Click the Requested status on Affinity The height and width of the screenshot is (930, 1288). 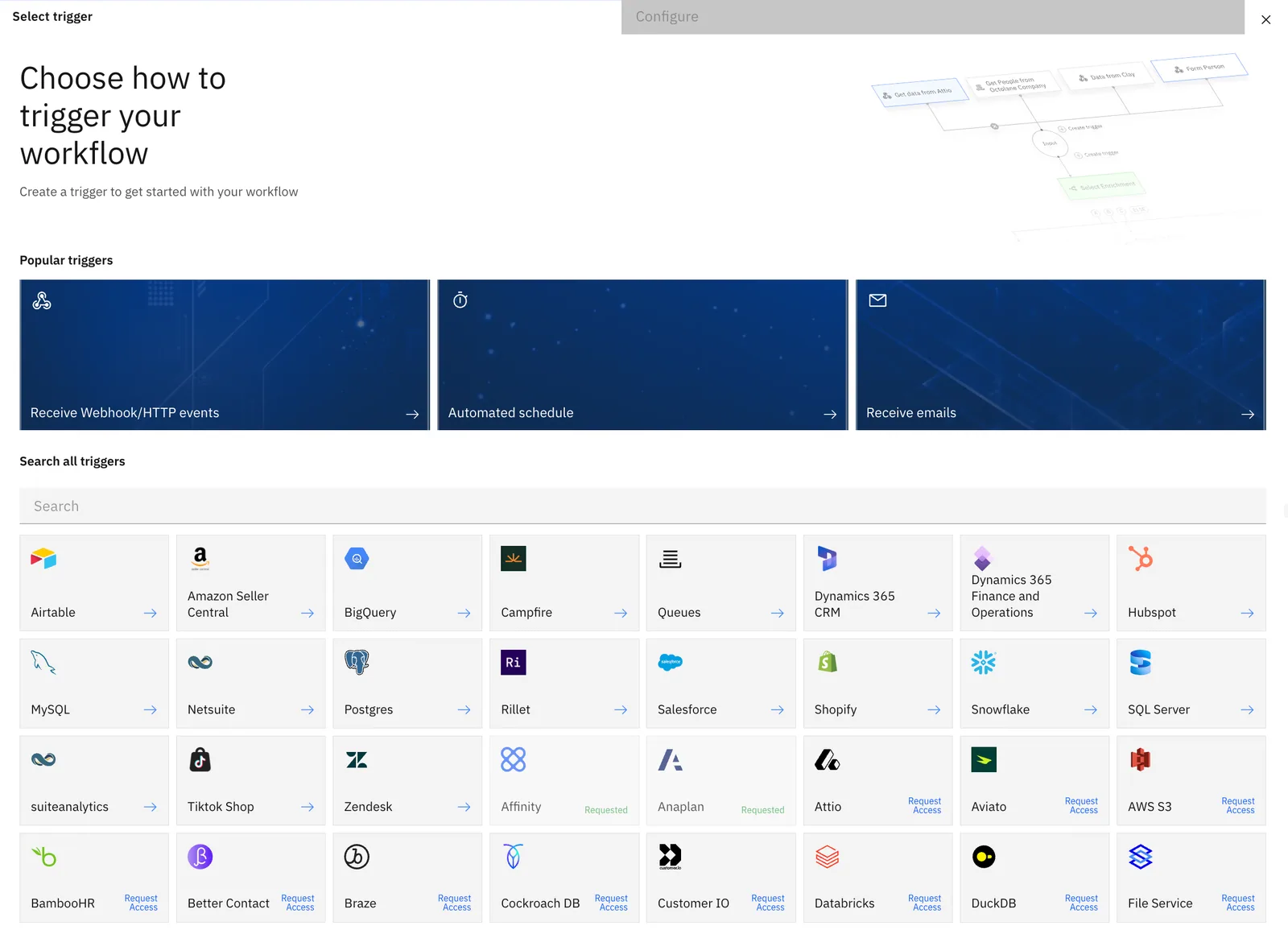coord(605,810)
